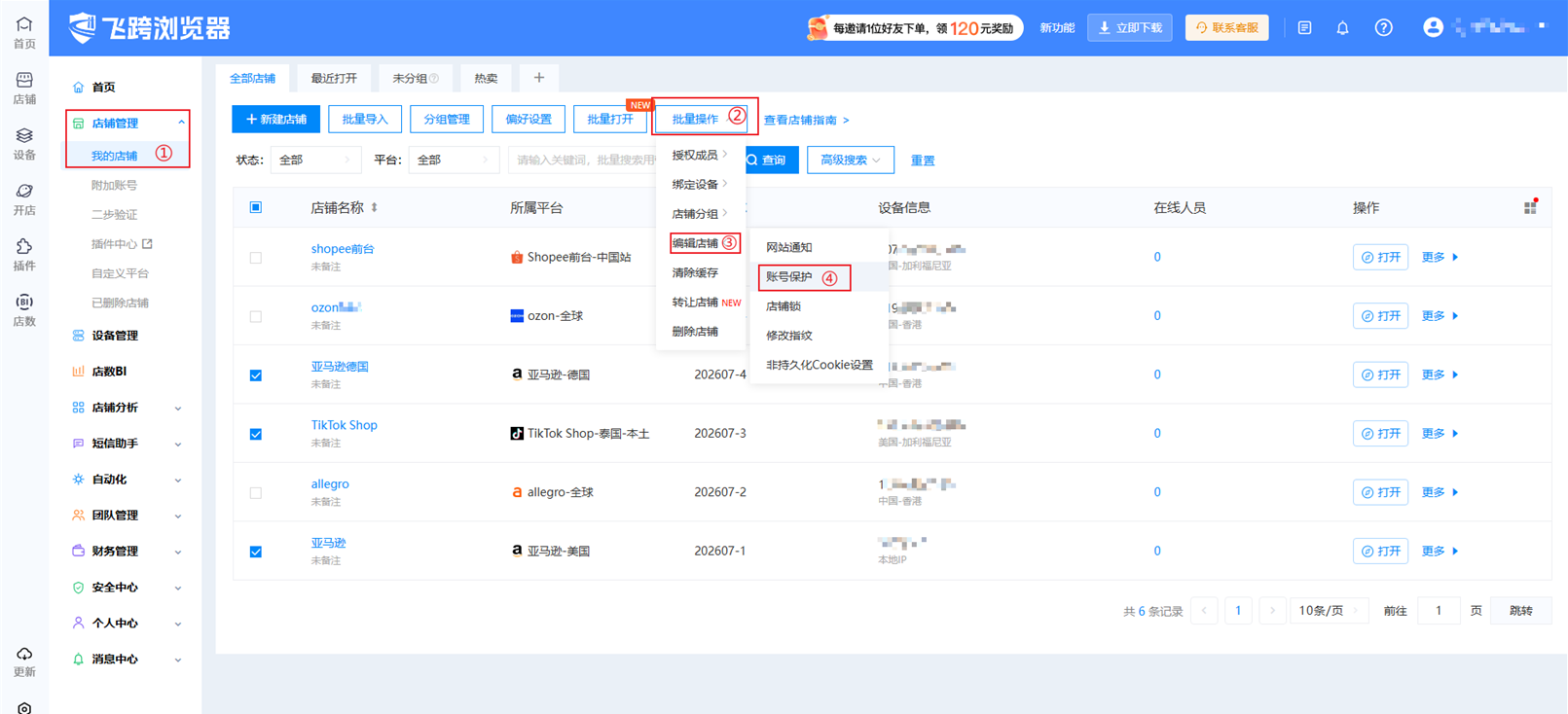Image resolution: width=1568 pixels, height=714 pixels.
Task: Open the notification bell icon
Action: coord(1343,28)
